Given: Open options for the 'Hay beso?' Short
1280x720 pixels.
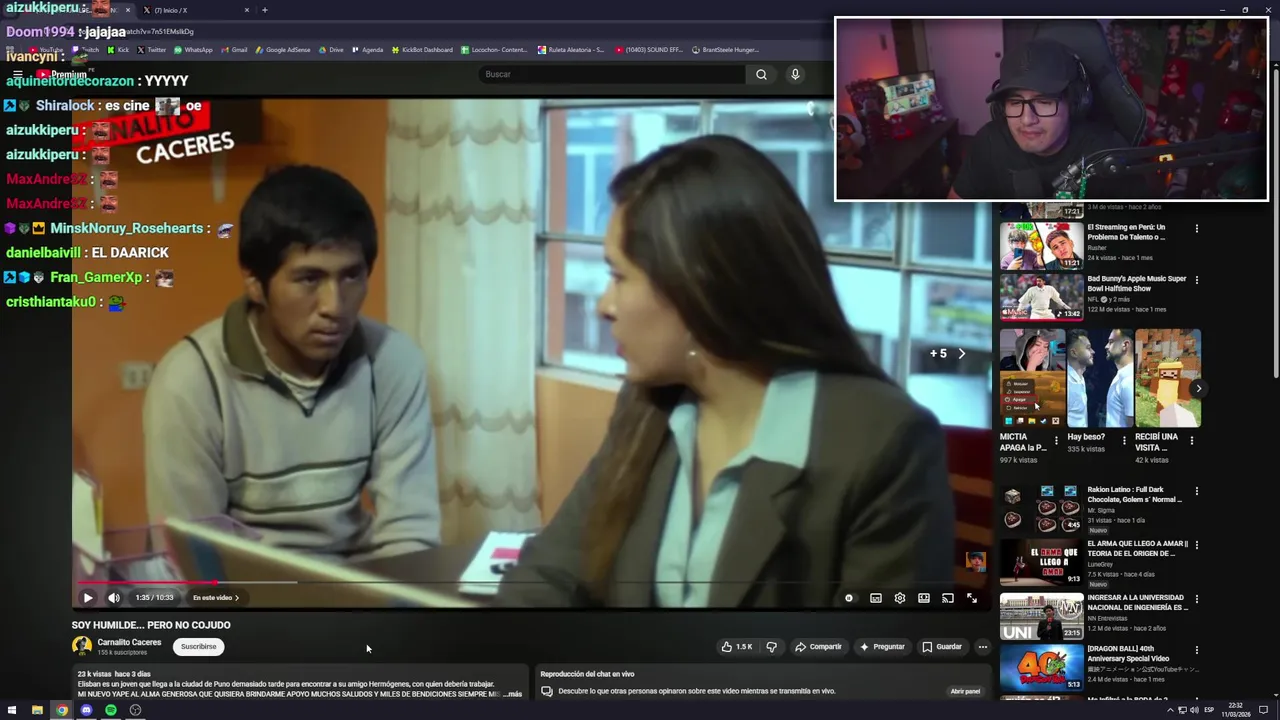Looking at the screenshot, I should click(x=1123, y=441).
